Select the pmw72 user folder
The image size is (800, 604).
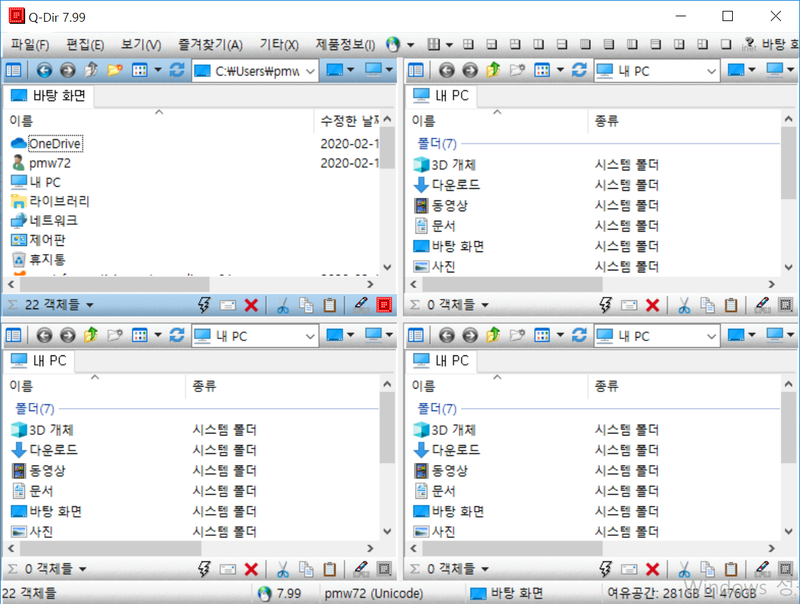[49, 163]
